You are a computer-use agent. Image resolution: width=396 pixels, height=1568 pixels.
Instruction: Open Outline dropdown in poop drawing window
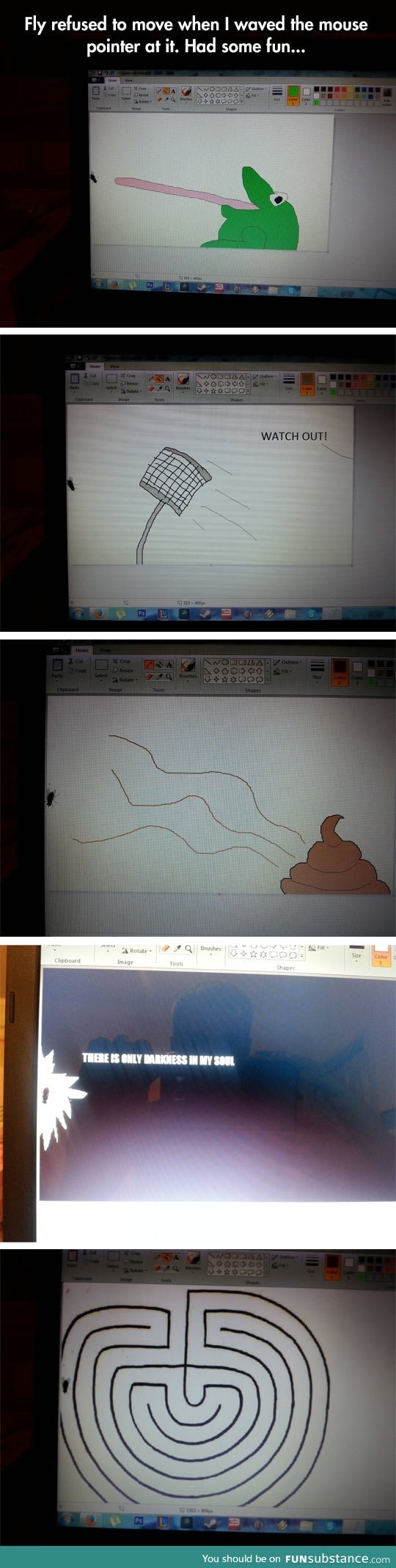click(289, 662)
